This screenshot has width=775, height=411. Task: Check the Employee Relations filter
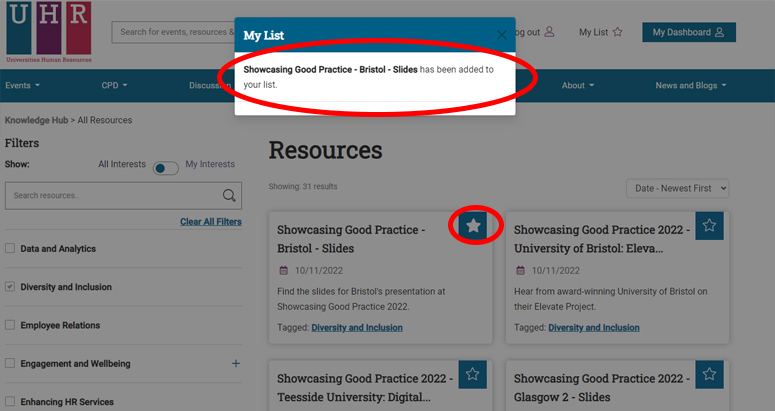(x=10, y=325)
